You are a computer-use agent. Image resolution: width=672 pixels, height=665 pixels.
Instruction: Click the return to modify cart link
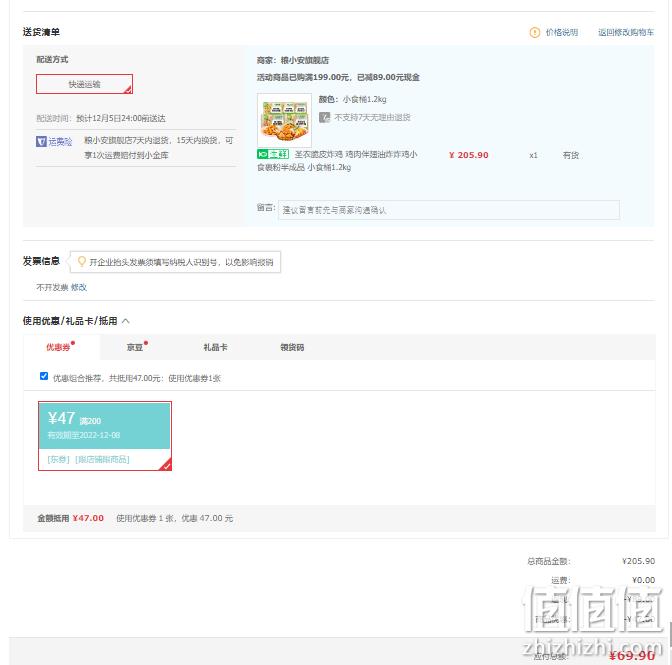[626, 32]
